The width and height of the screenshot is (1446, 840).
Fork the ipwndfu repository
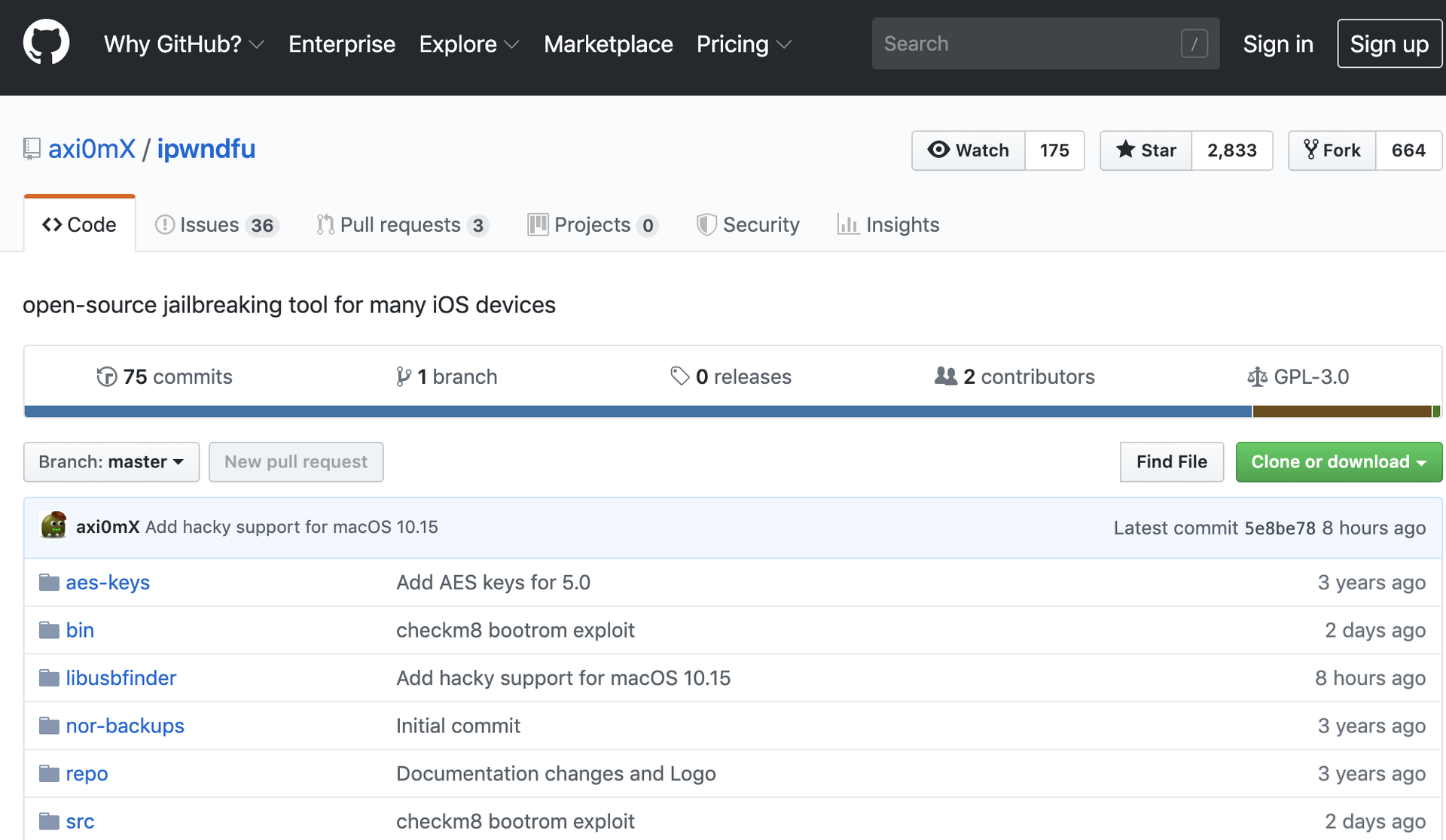[1332, 150]
